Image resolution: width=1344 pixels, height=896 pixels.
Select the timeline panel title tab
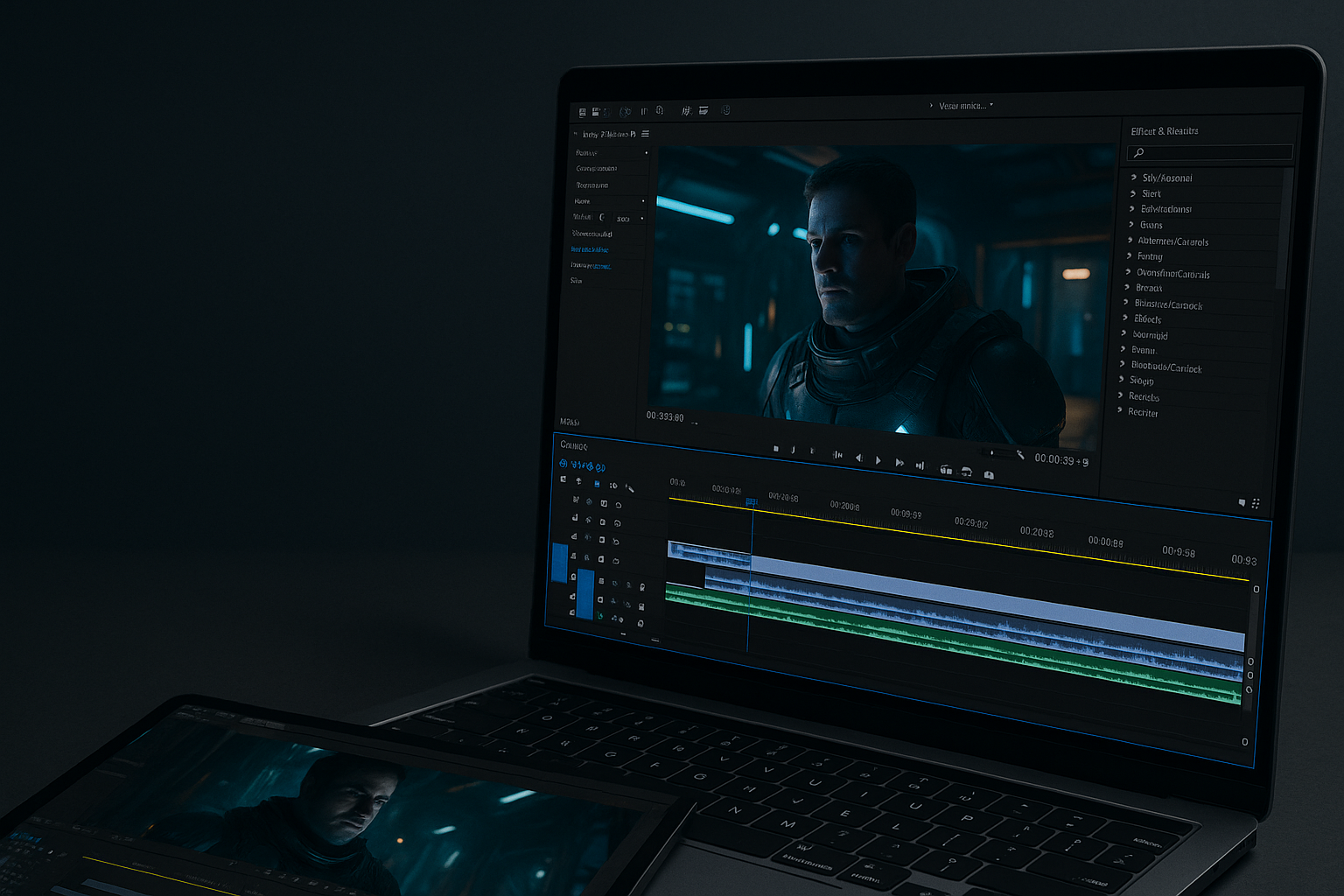574,445
